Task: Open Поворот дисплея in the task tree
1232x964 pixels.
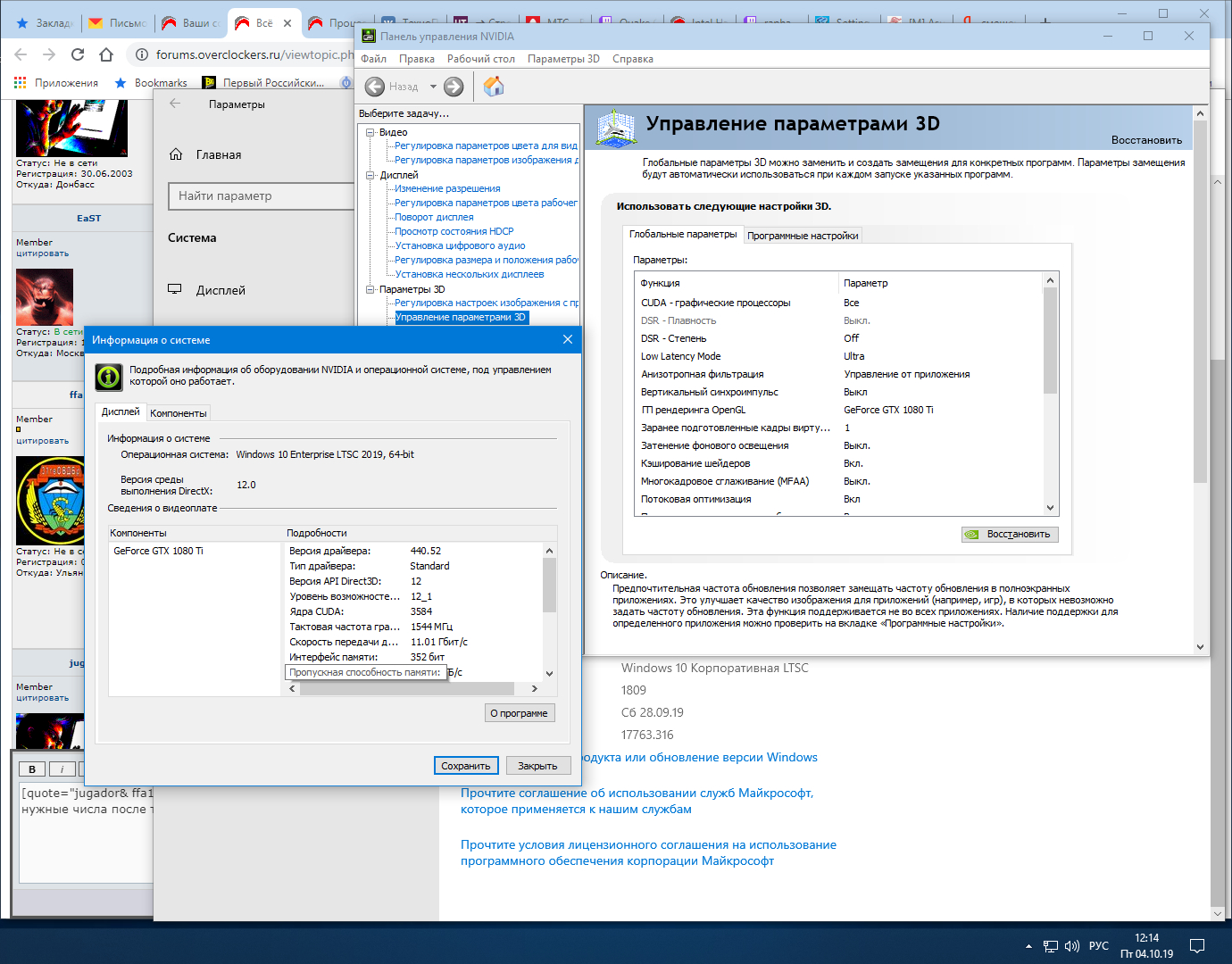Action: tap(434, 218)
